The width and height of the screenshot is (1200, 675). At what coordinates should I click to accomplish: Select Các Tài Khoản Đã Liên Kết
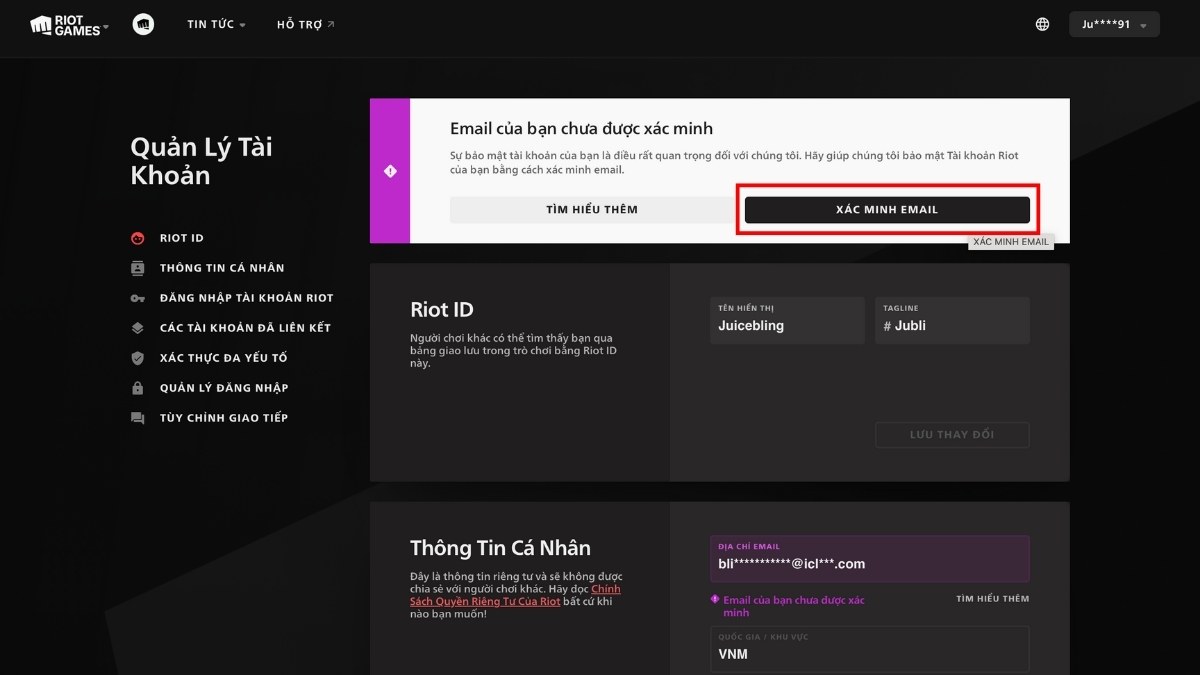pyautogui.click(x=245, y=328)
